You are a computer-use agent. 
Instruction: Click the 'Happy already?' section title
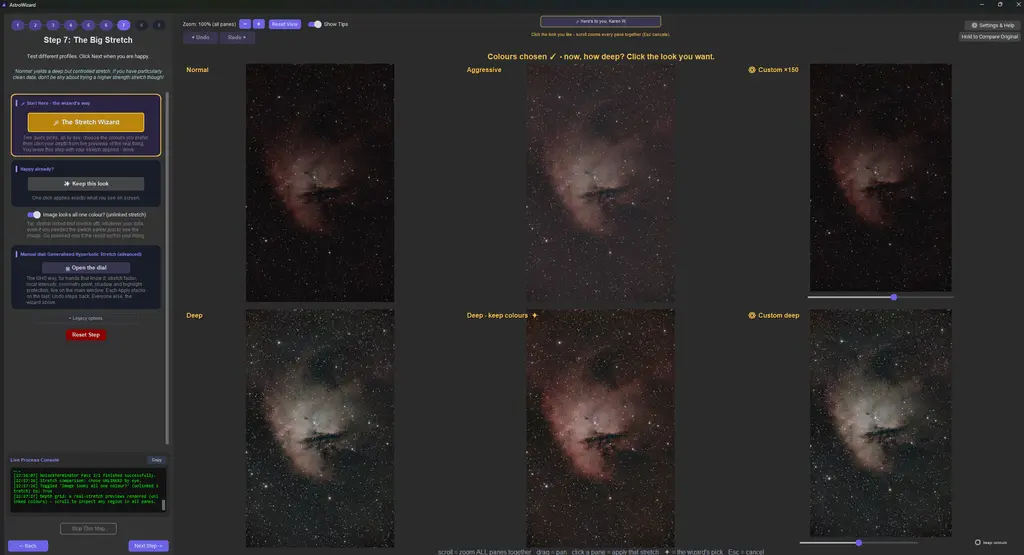(37, 169)
